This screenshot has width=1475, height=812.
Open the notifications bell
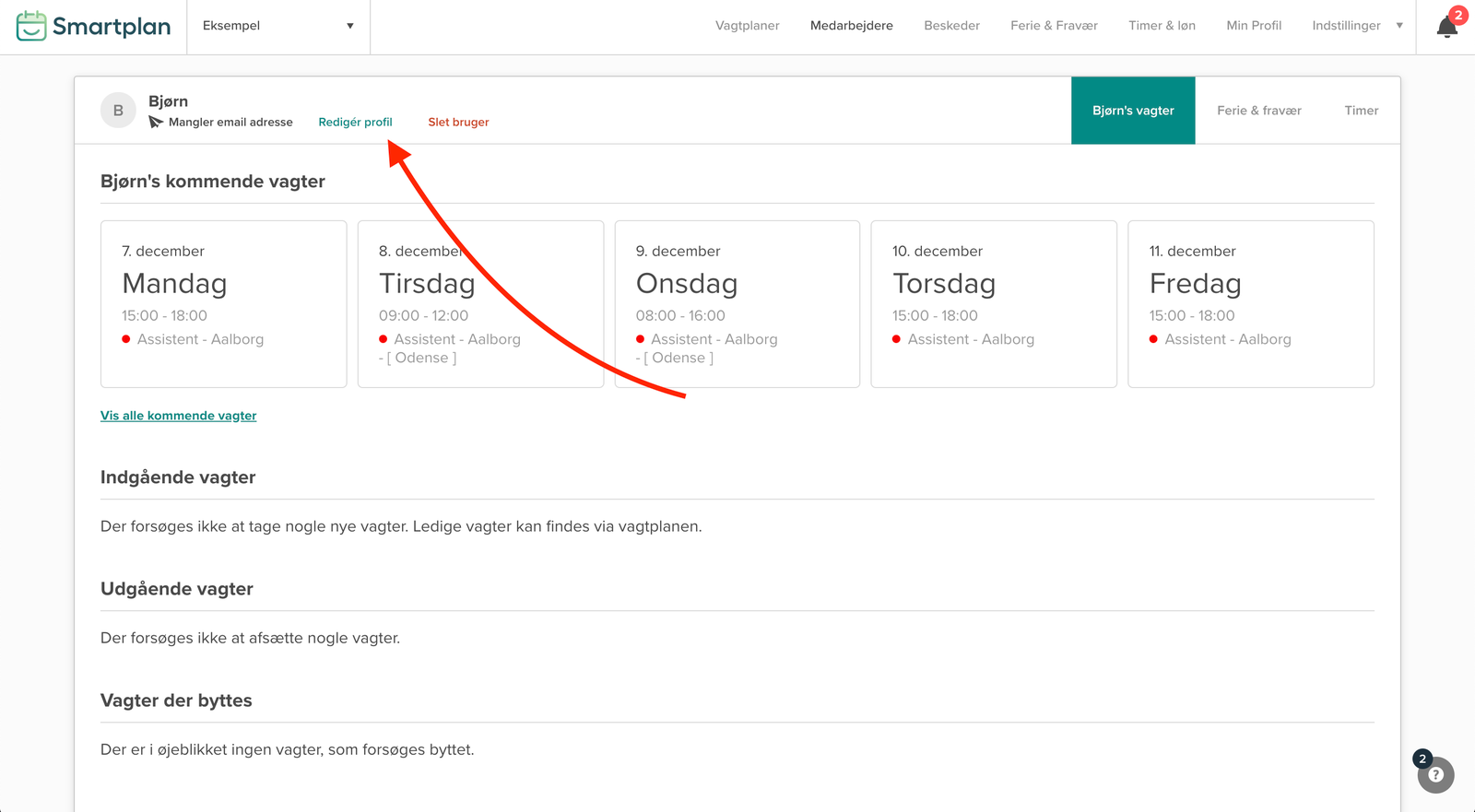tap(1446, 27)
